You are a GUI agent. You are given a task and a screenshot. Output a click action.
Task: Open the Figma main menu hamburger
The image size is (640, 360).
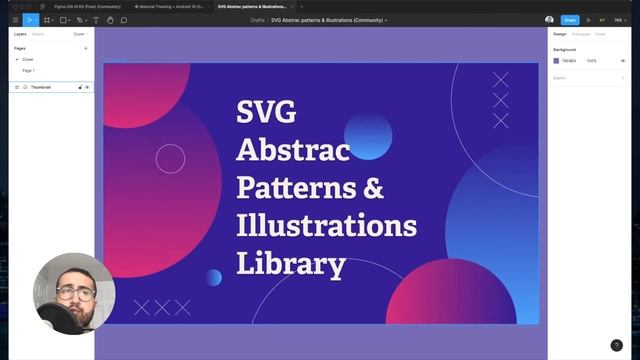coord(16,20)
